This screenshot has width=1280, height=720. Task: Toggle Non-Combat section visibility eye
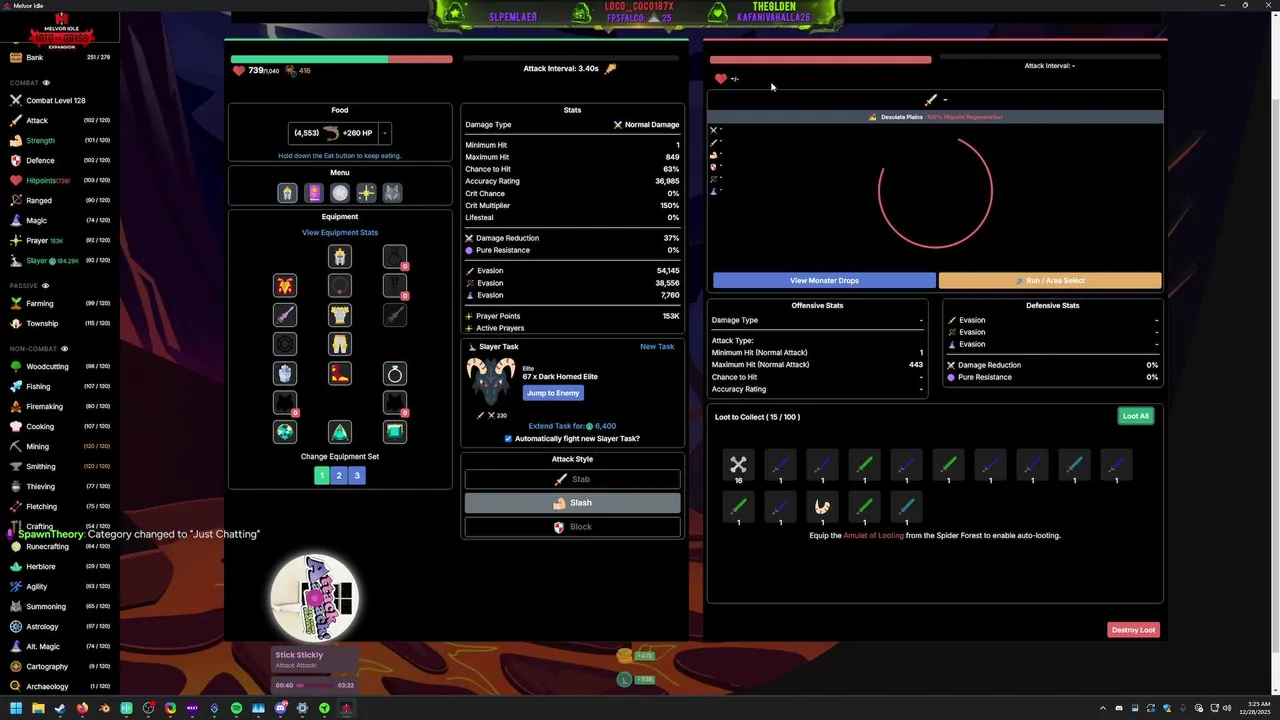click(64, 349)
